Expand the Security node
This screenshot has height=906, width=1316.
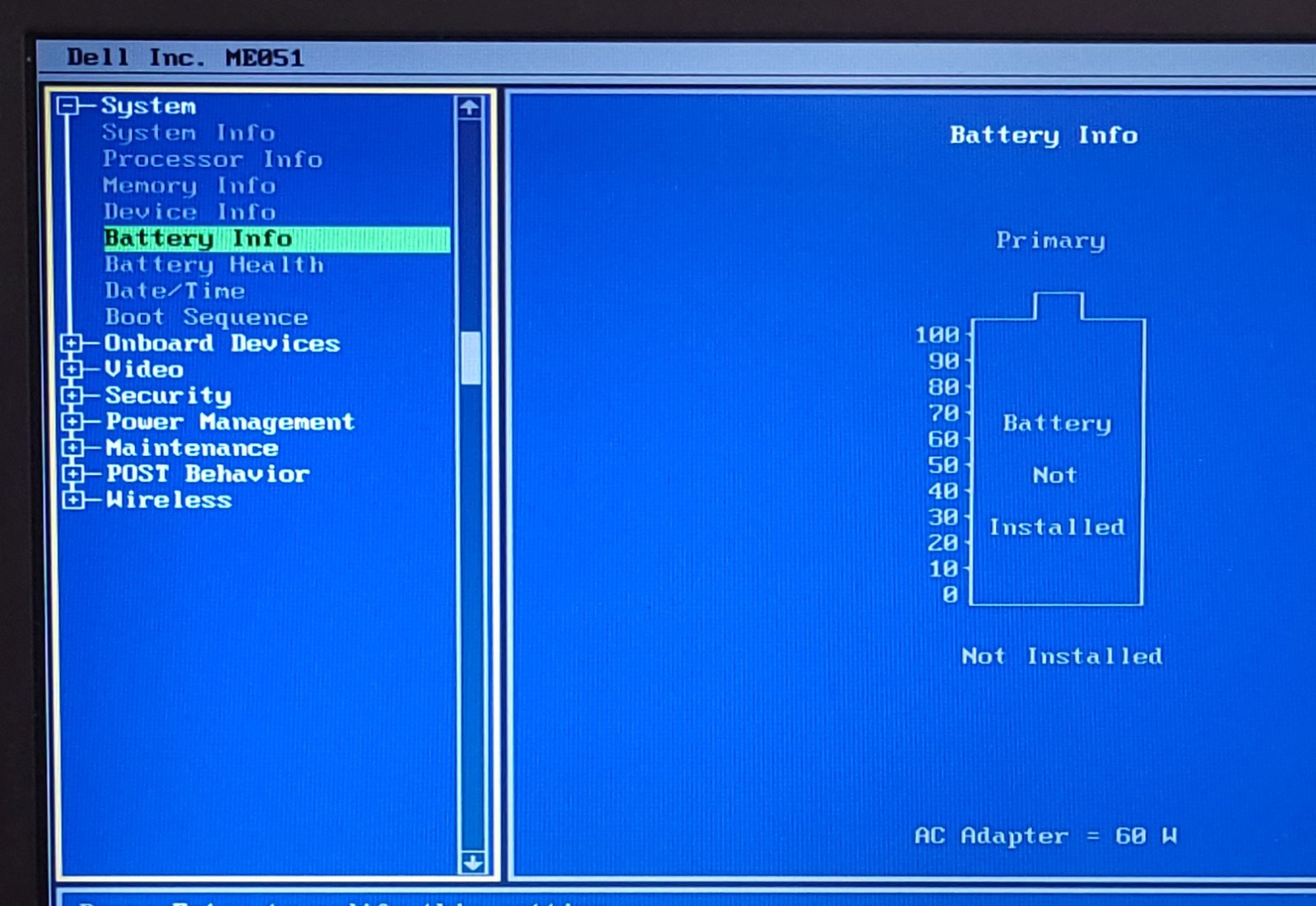(72, 395)
